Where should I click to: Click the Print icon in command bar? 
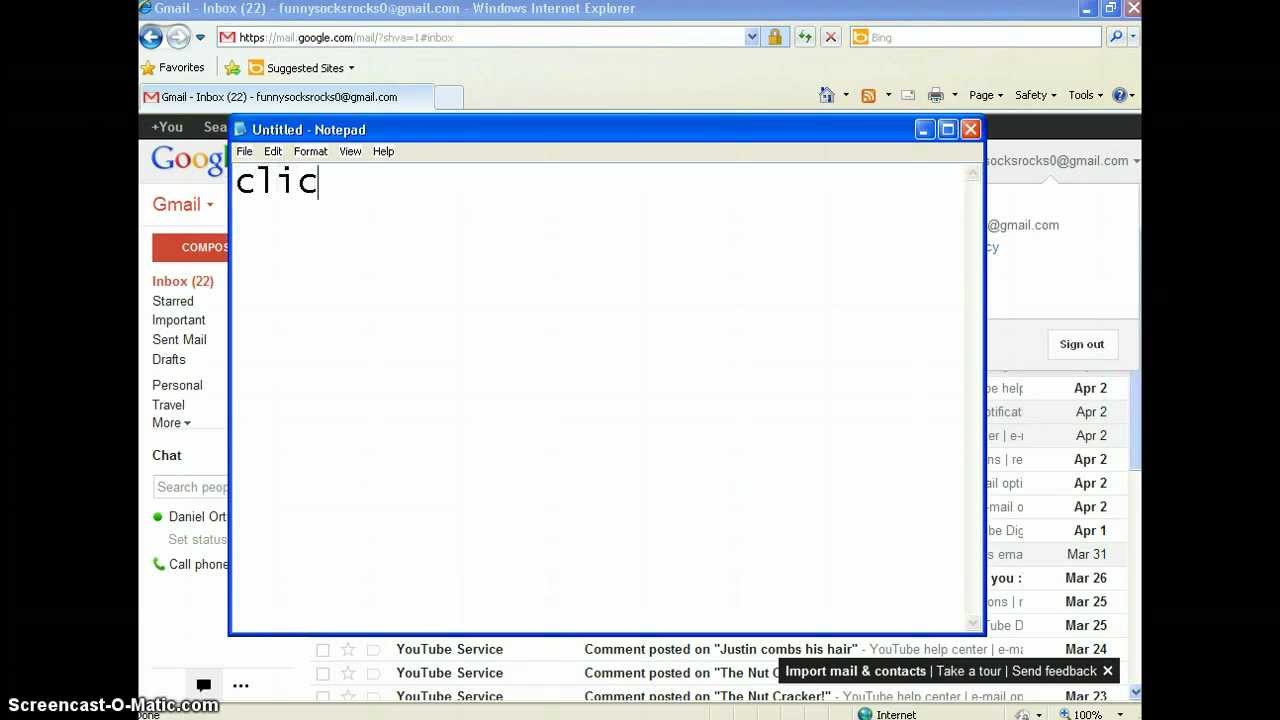click(936, 95)
